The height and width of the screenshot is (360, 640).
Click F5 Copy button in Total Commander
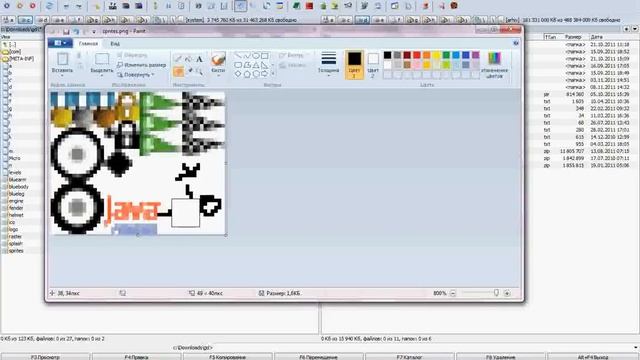227,357
